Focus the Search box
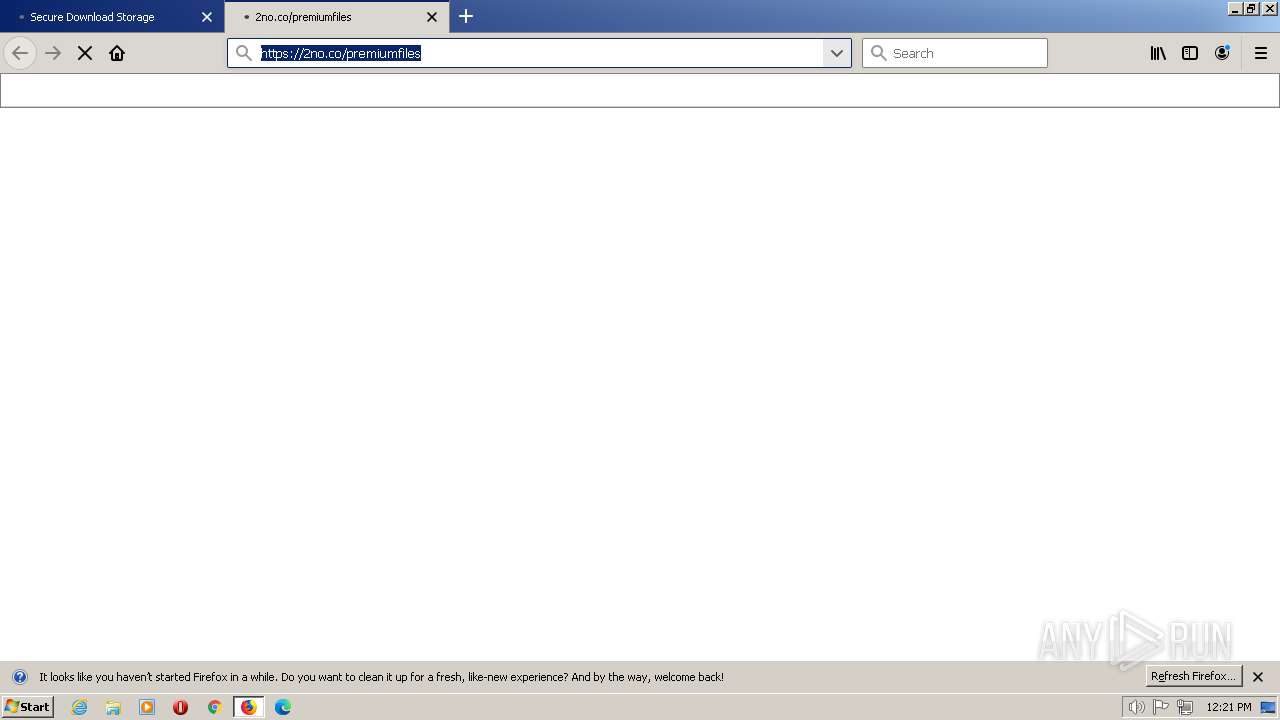 pos(955,53)
